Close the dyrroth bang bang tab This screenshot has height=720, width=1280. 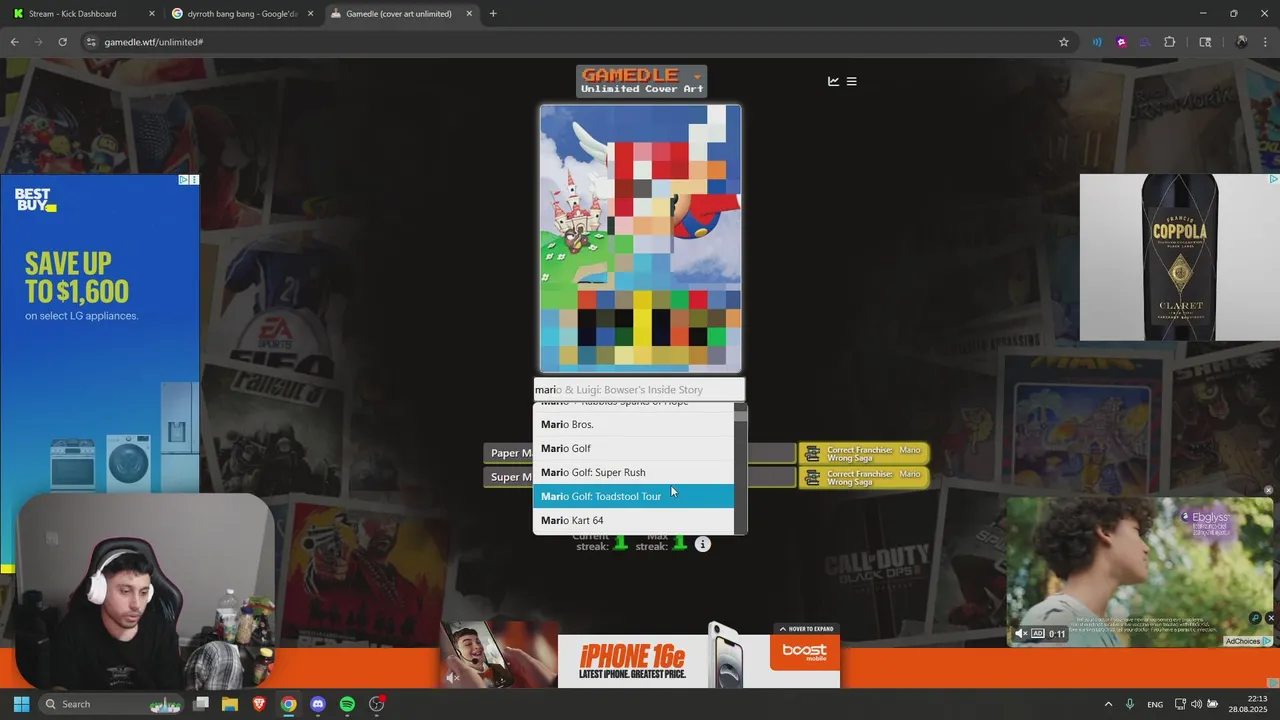point(310,14)
